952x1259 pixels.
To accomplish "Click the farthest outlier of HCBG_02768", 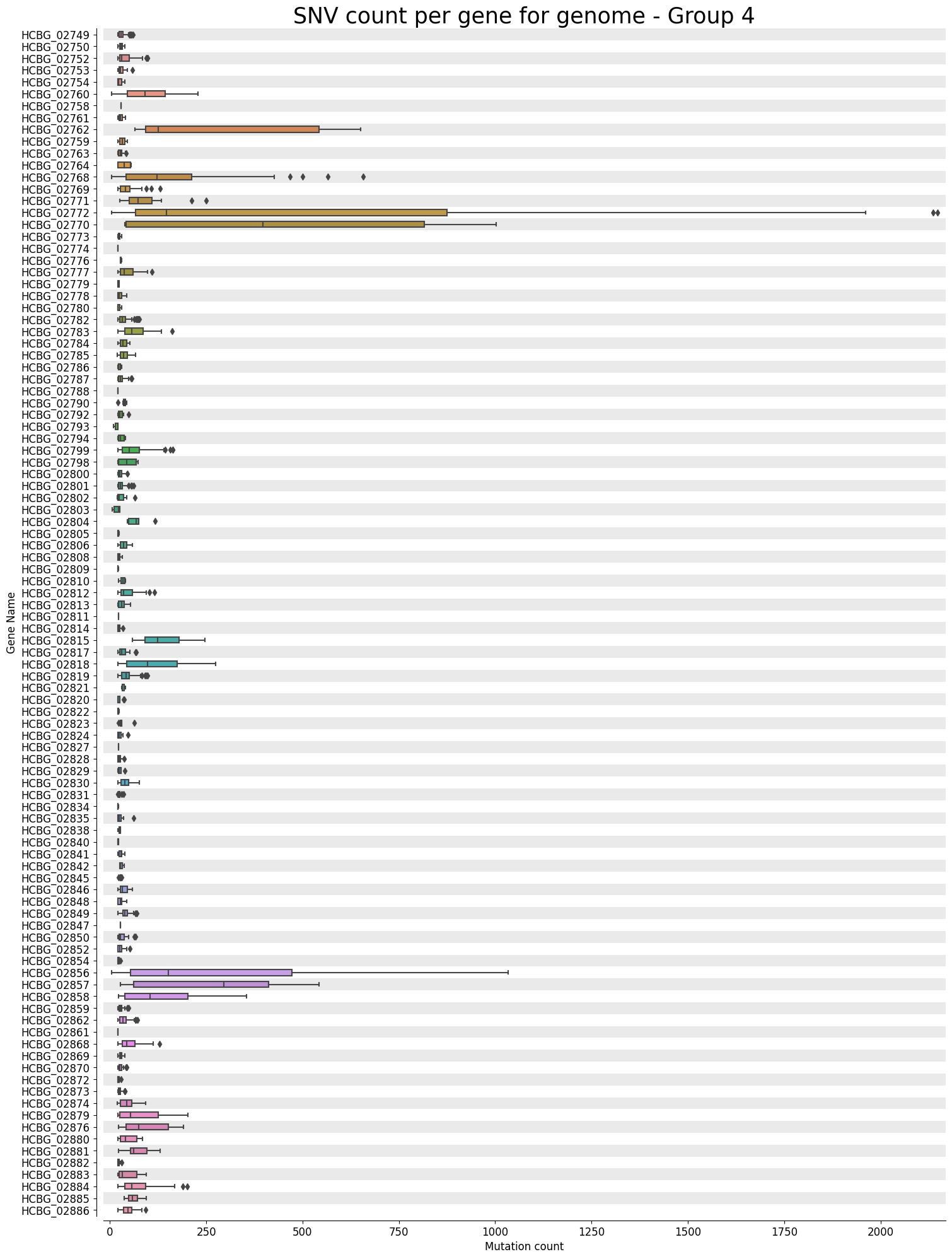I will coord(363,177).
